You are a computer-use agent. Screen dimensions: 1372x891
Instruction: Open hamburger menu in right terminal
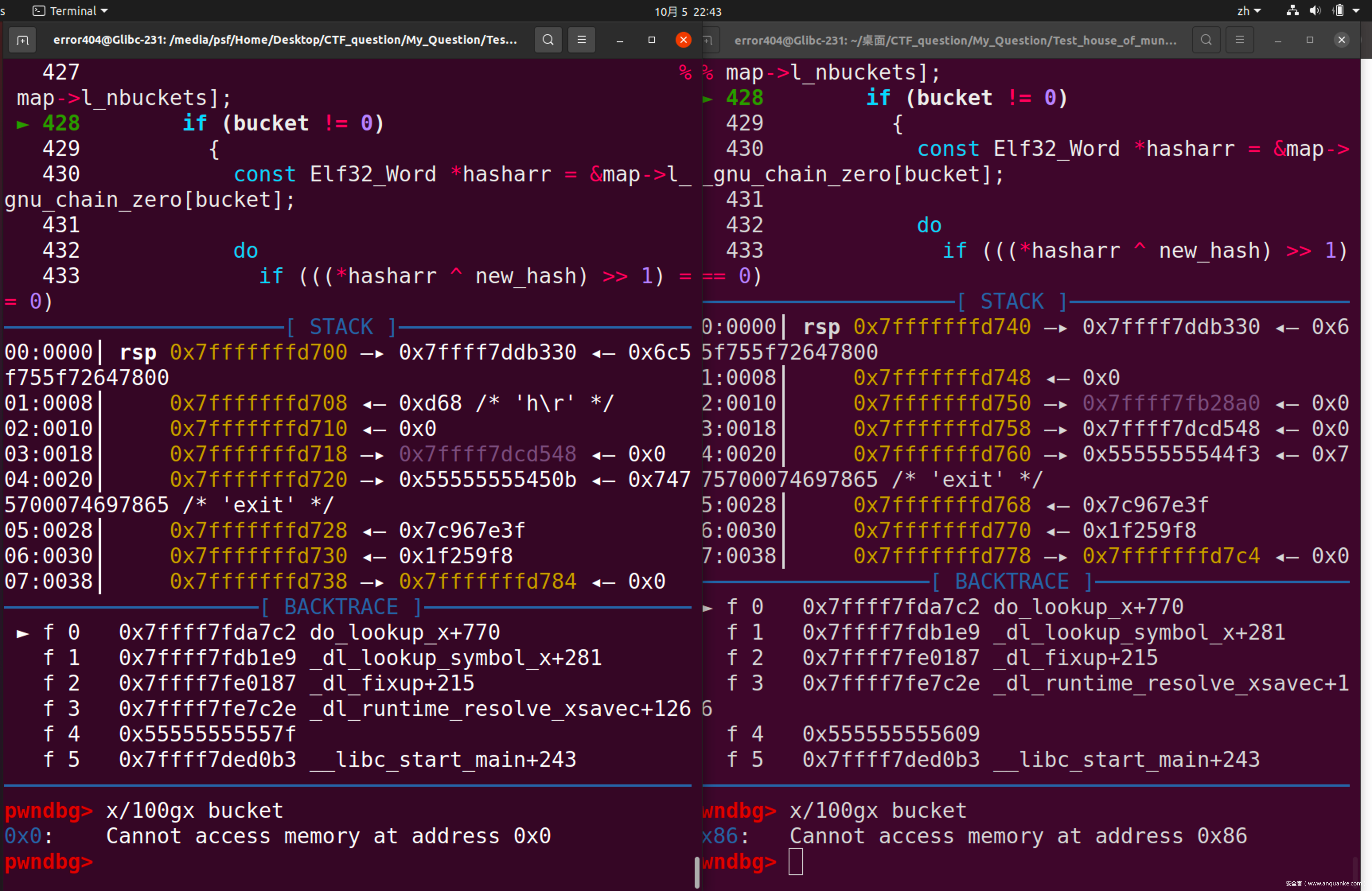coord(1239,40)
